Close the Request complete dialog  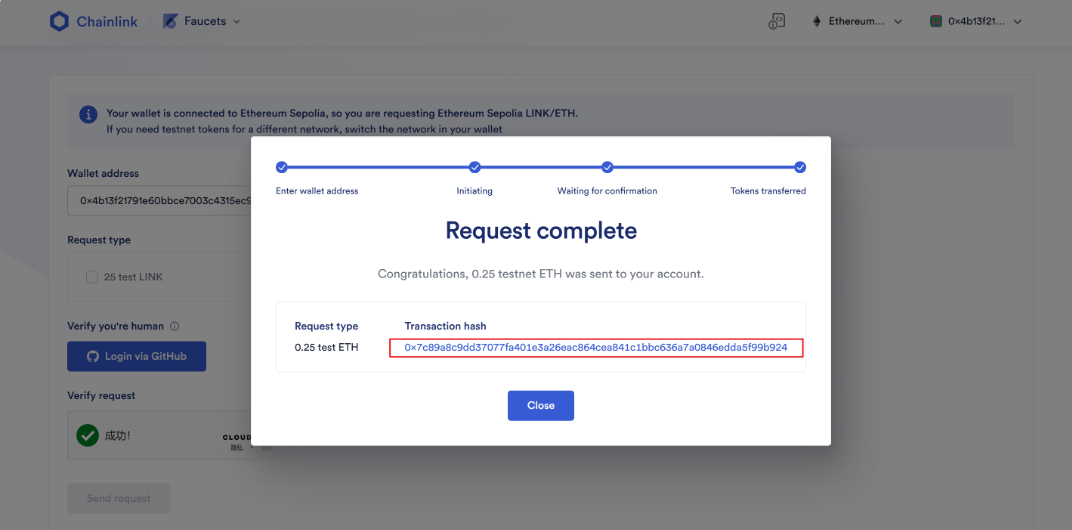click(x=541, y=406)
